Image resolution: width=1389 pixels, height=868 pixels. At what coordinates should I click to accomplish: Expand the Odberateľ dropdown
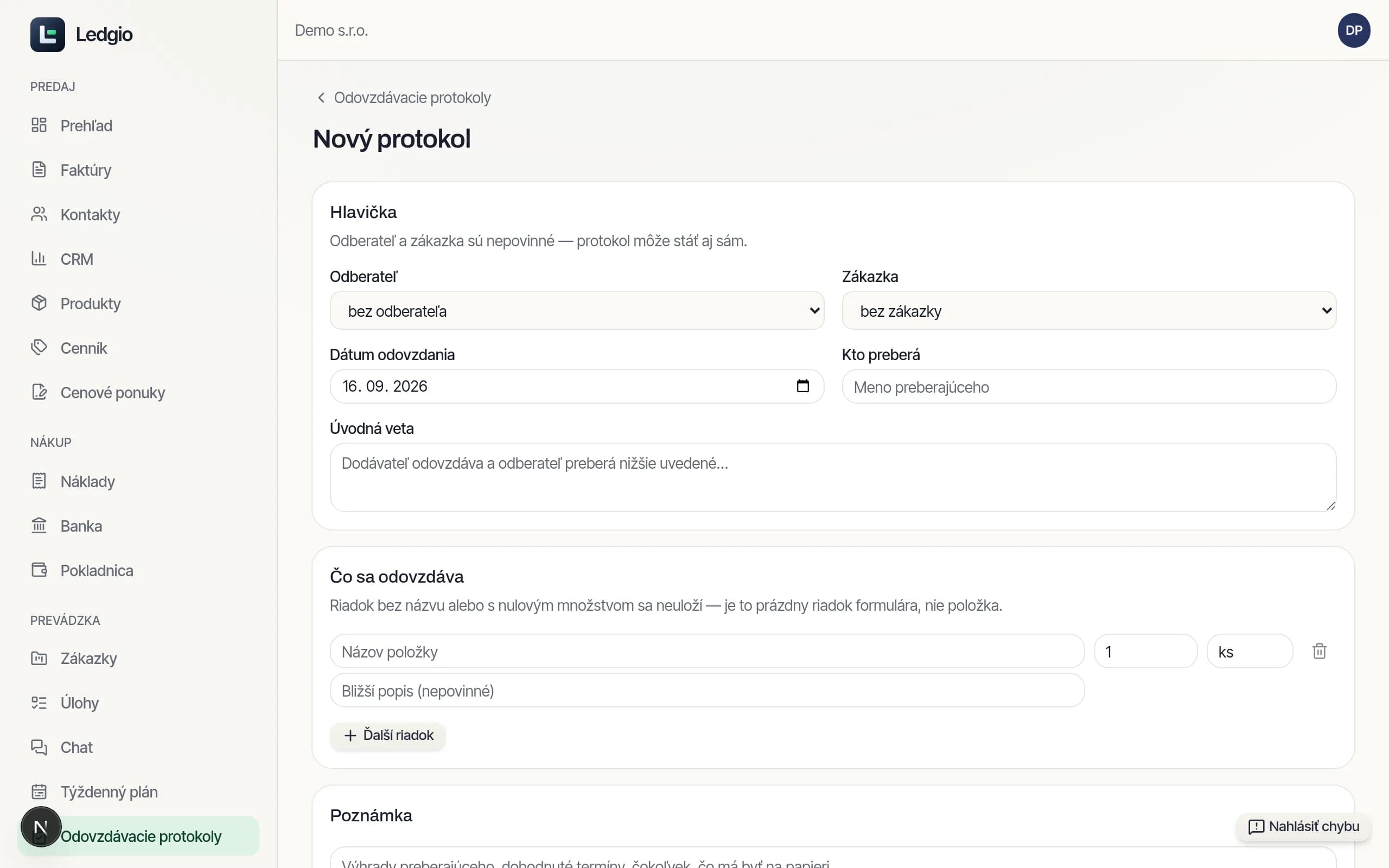[577, 310]
